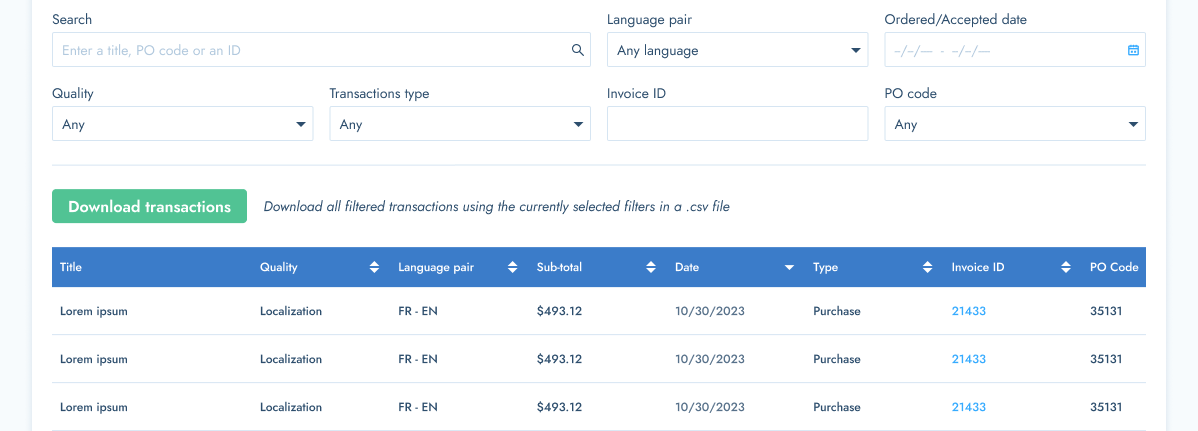Focus the Search title or ID field

point(321,50)
